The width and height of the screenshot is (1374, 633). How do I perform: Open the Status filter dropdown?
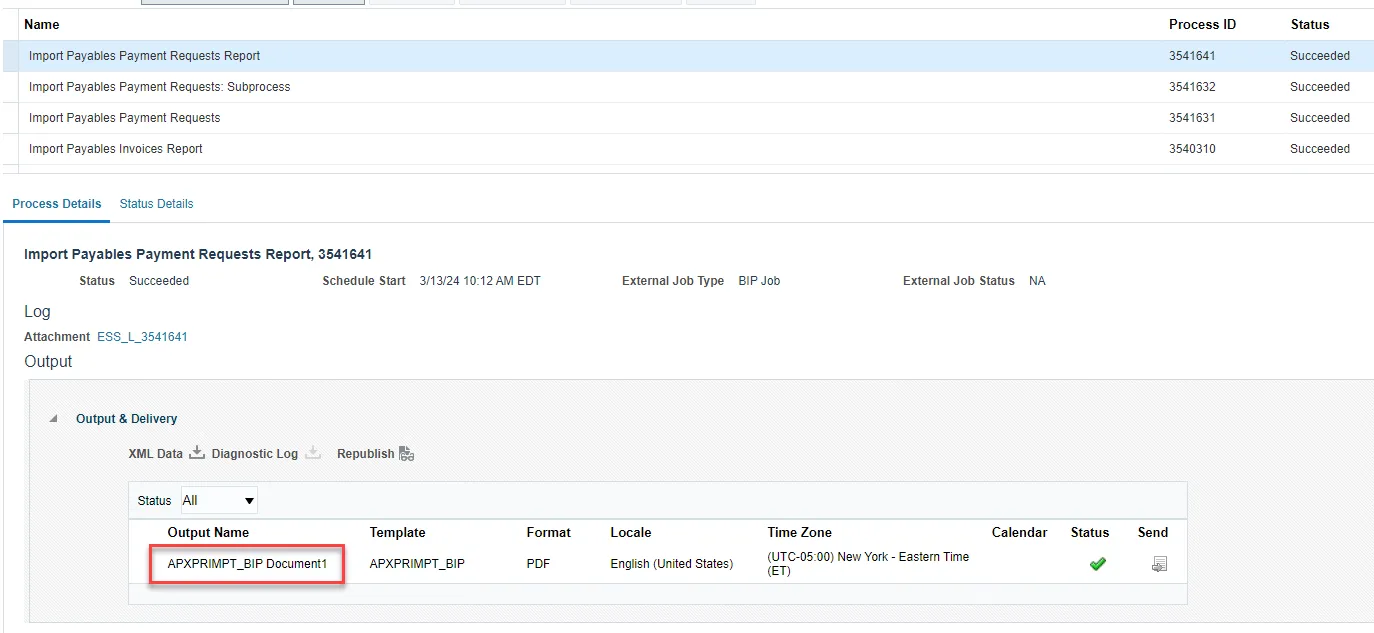(x=219, y=500)
